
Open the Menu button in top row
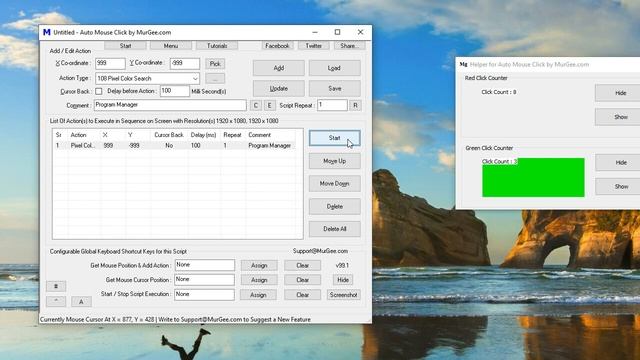point(171,46)
